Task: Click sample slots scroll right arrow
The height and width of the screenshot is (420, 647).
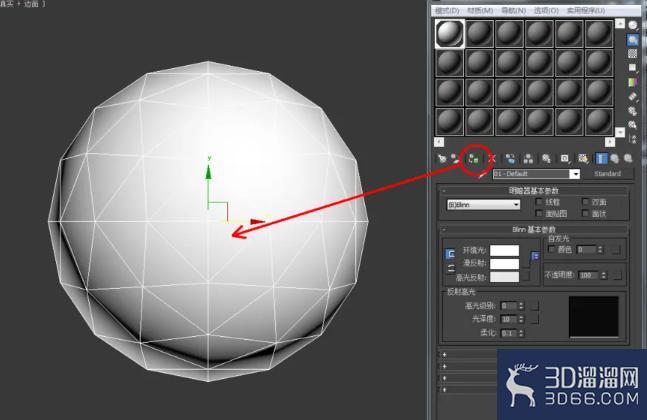Action: point(610,142)
